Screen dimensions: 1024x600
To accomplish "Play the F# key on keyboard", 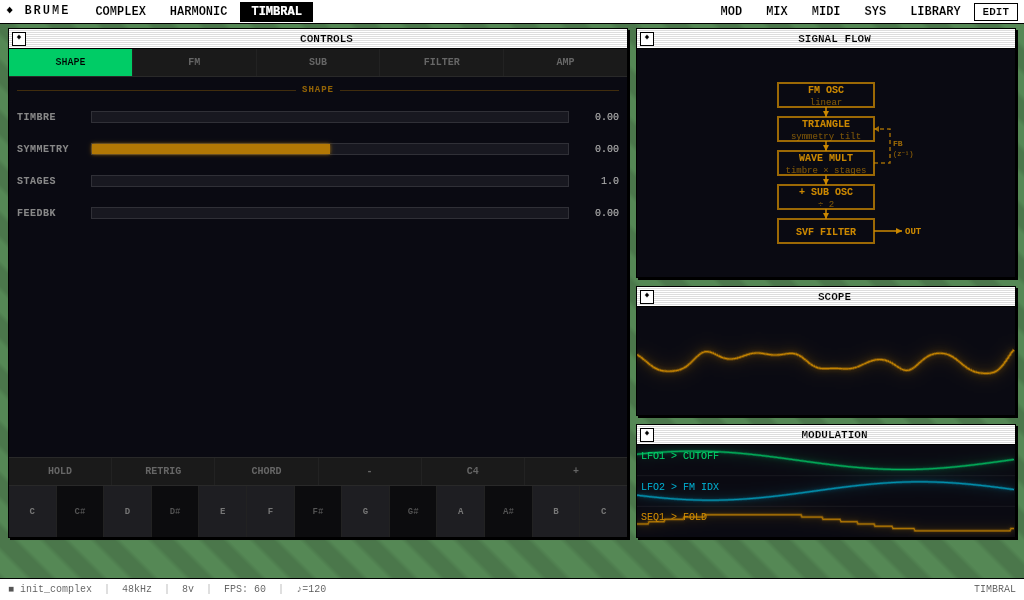I will click(x=317, y=511).
